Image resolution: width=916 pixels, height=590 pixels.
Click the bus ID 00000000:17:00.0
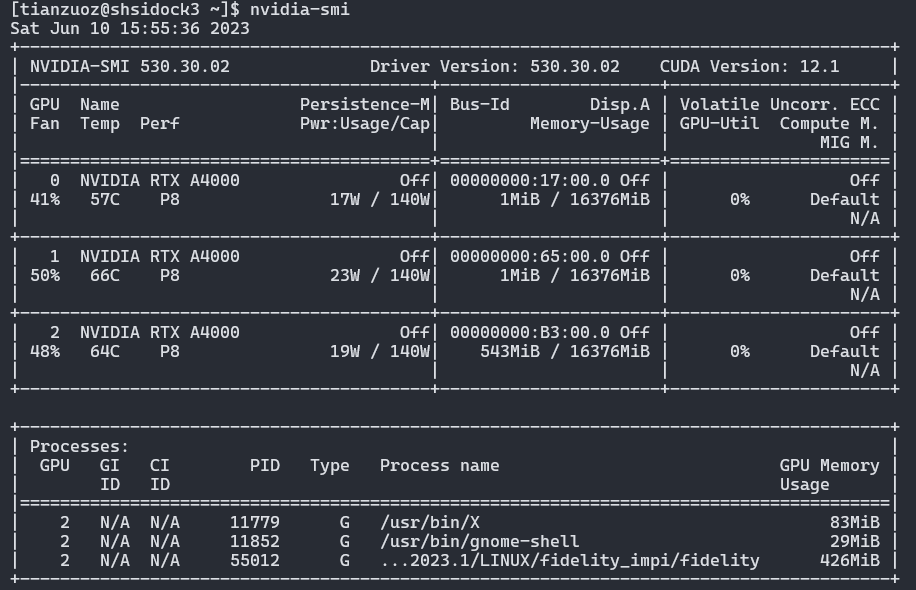530,181
